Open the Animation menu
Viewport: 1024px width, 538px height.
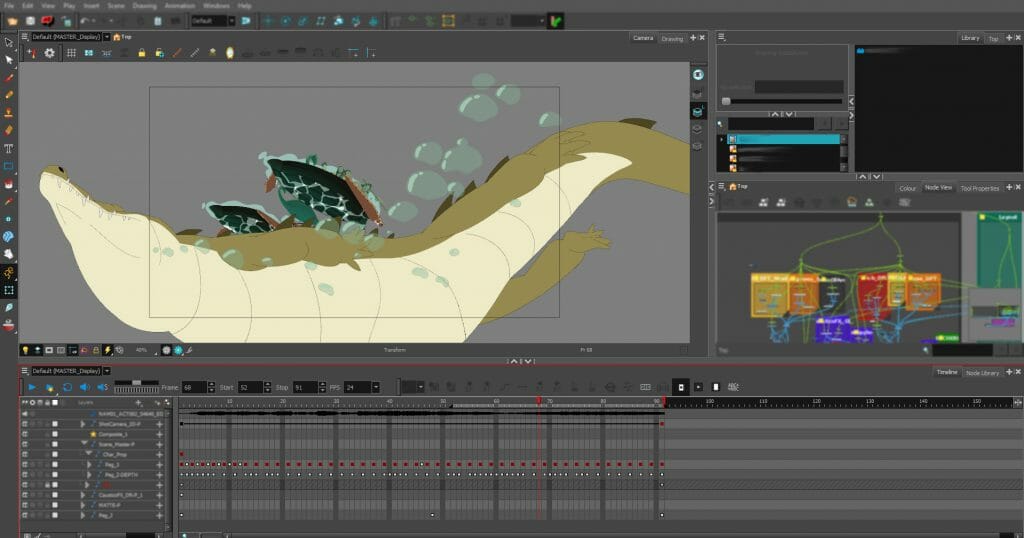tap(180, 6)
